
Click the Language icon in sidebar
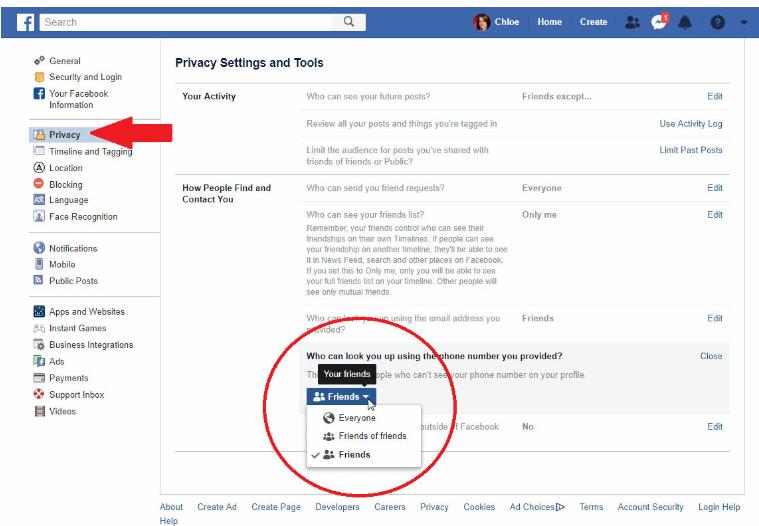(39, 199)
